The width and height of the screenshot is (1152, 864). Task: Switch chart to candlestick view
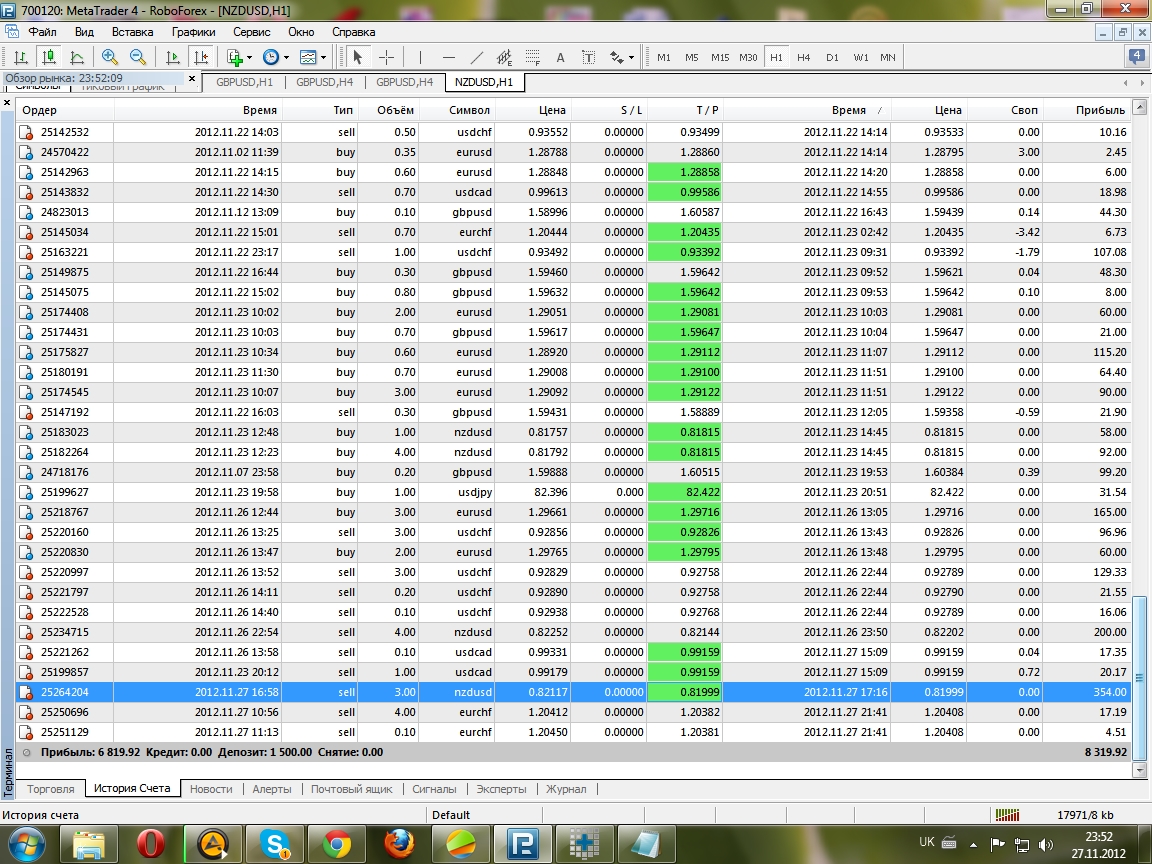coord(48,57)
